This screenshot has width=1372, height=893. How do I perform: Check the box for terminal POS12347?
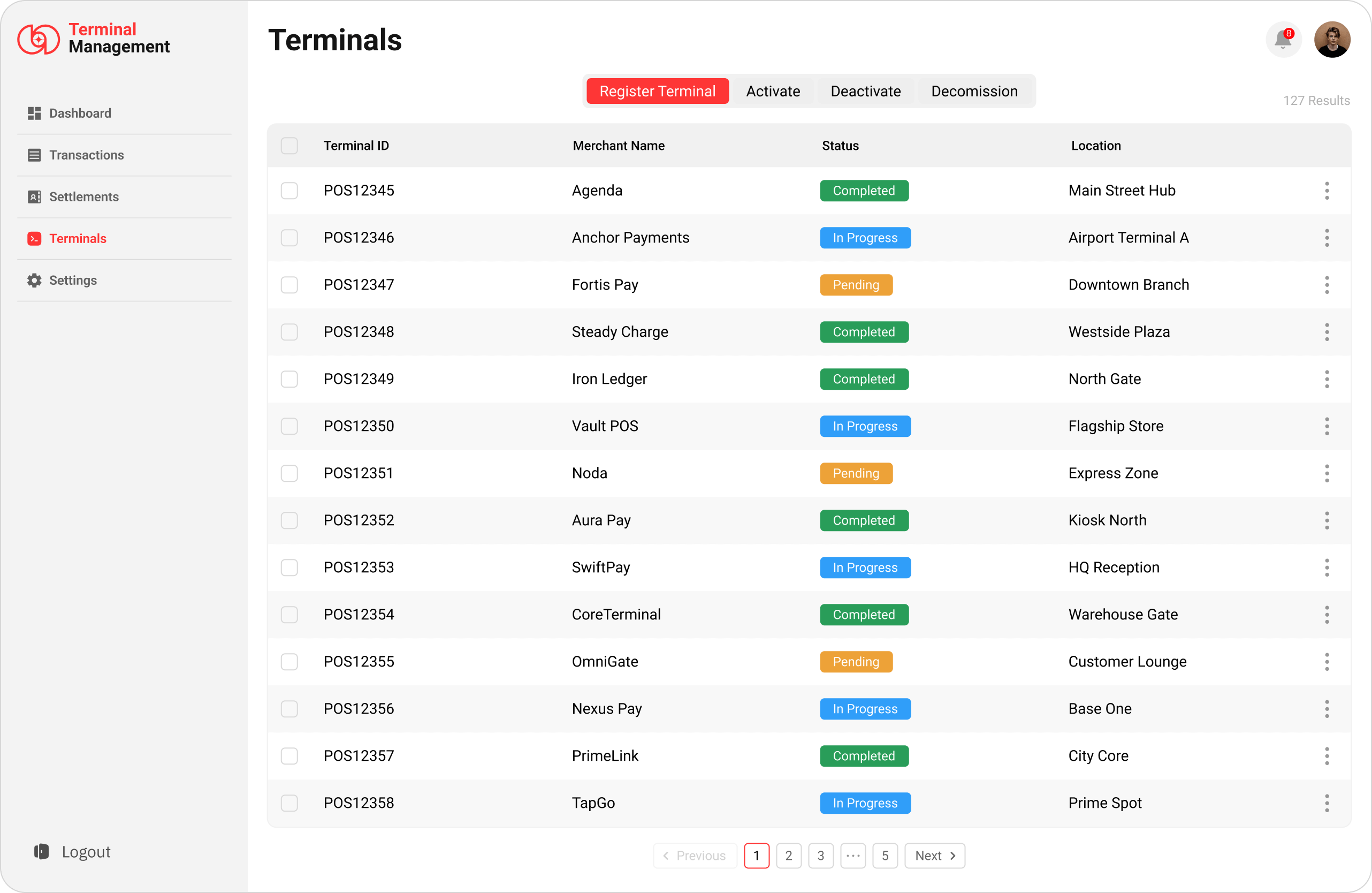289,285
